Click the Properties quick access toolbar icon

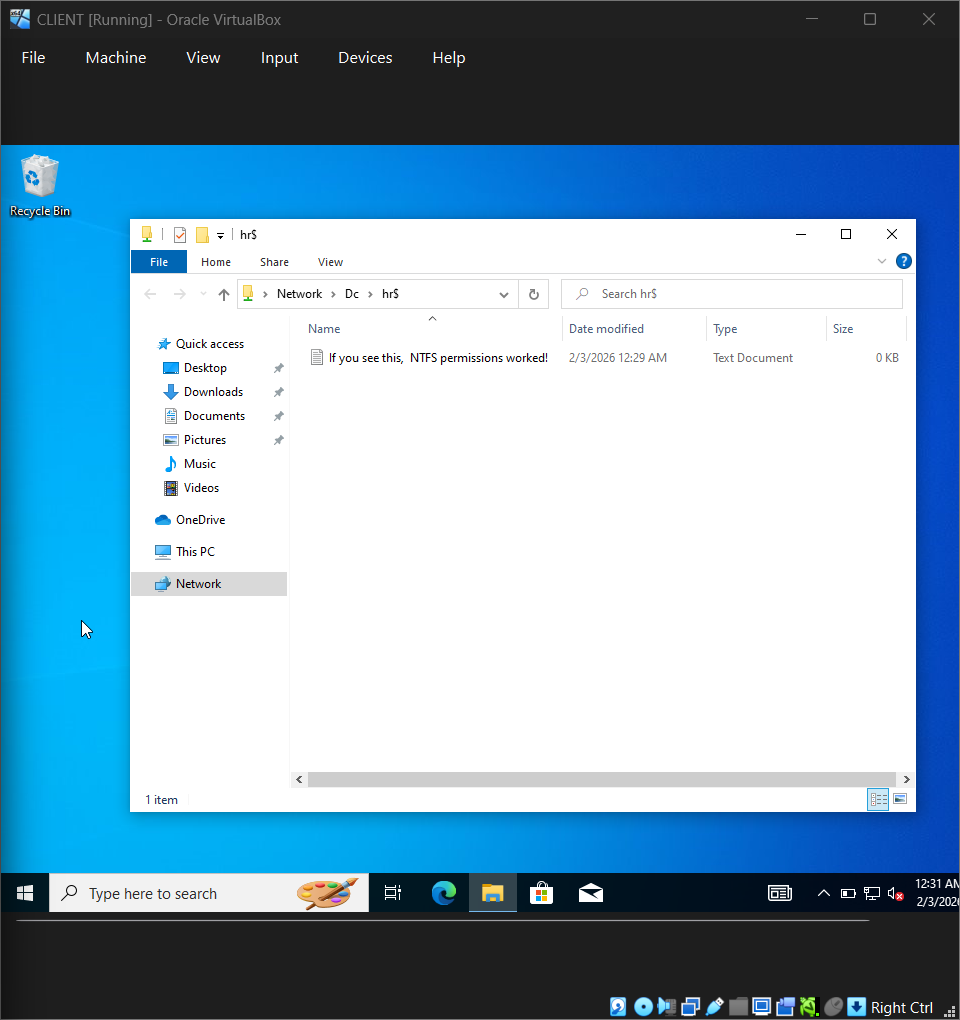180,235
